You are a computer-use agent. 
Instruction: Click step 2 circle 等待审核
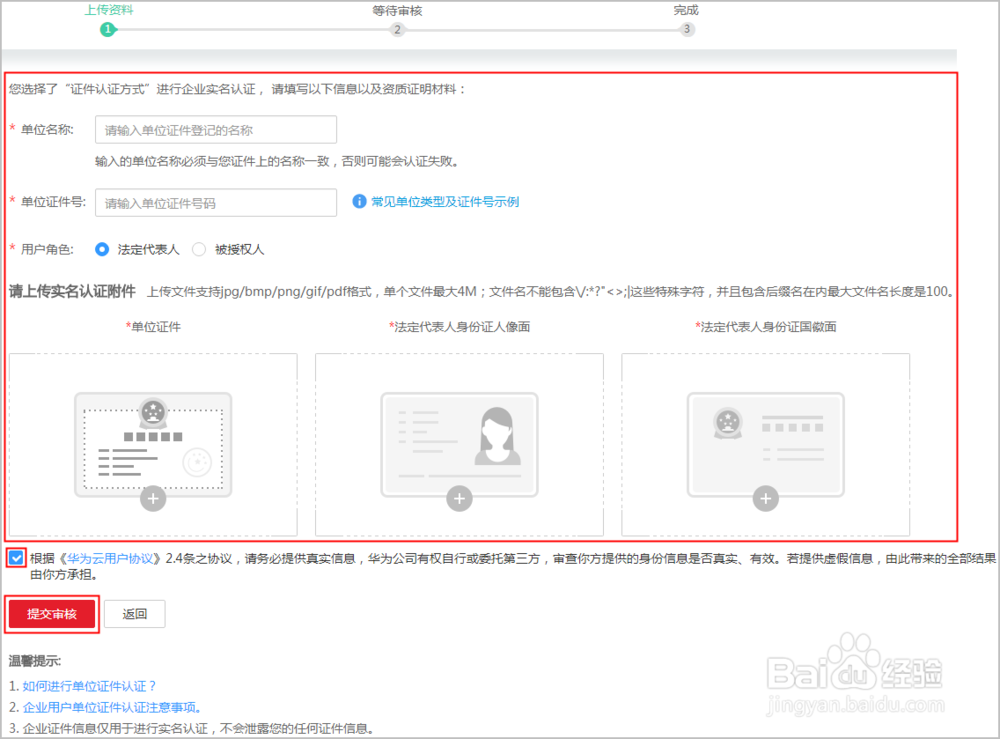[x=397, y=29]
